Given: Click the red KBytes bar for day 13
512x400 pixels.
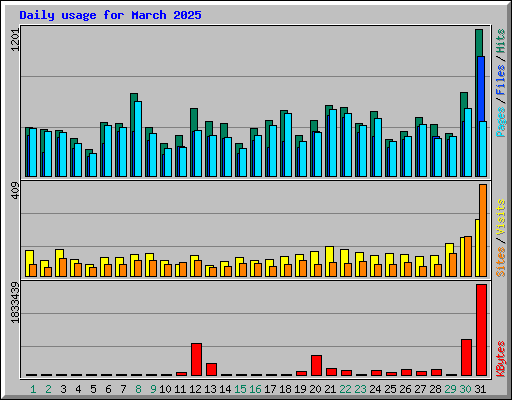Looking at the screenshot, I should [212, 369].
